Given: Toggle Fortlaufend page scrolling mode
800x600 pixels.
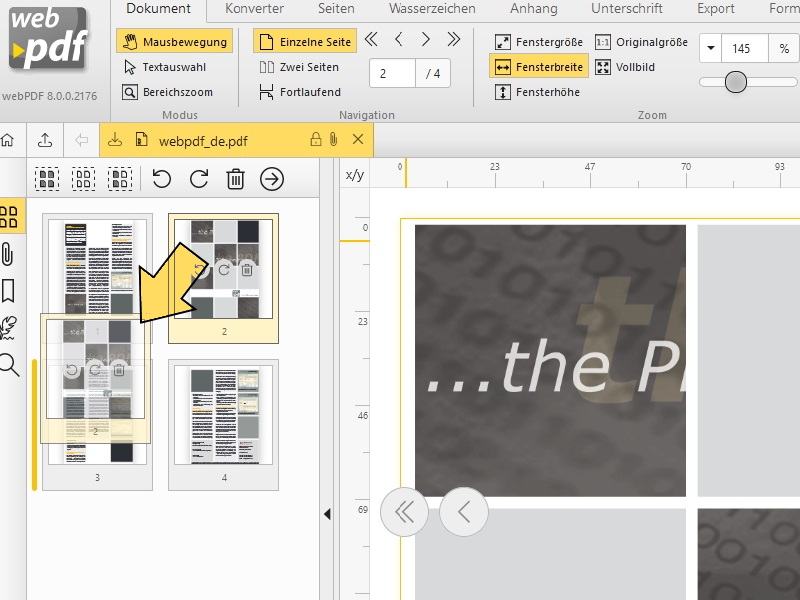Looking at the screenshot, I should [x=302, y=91].
